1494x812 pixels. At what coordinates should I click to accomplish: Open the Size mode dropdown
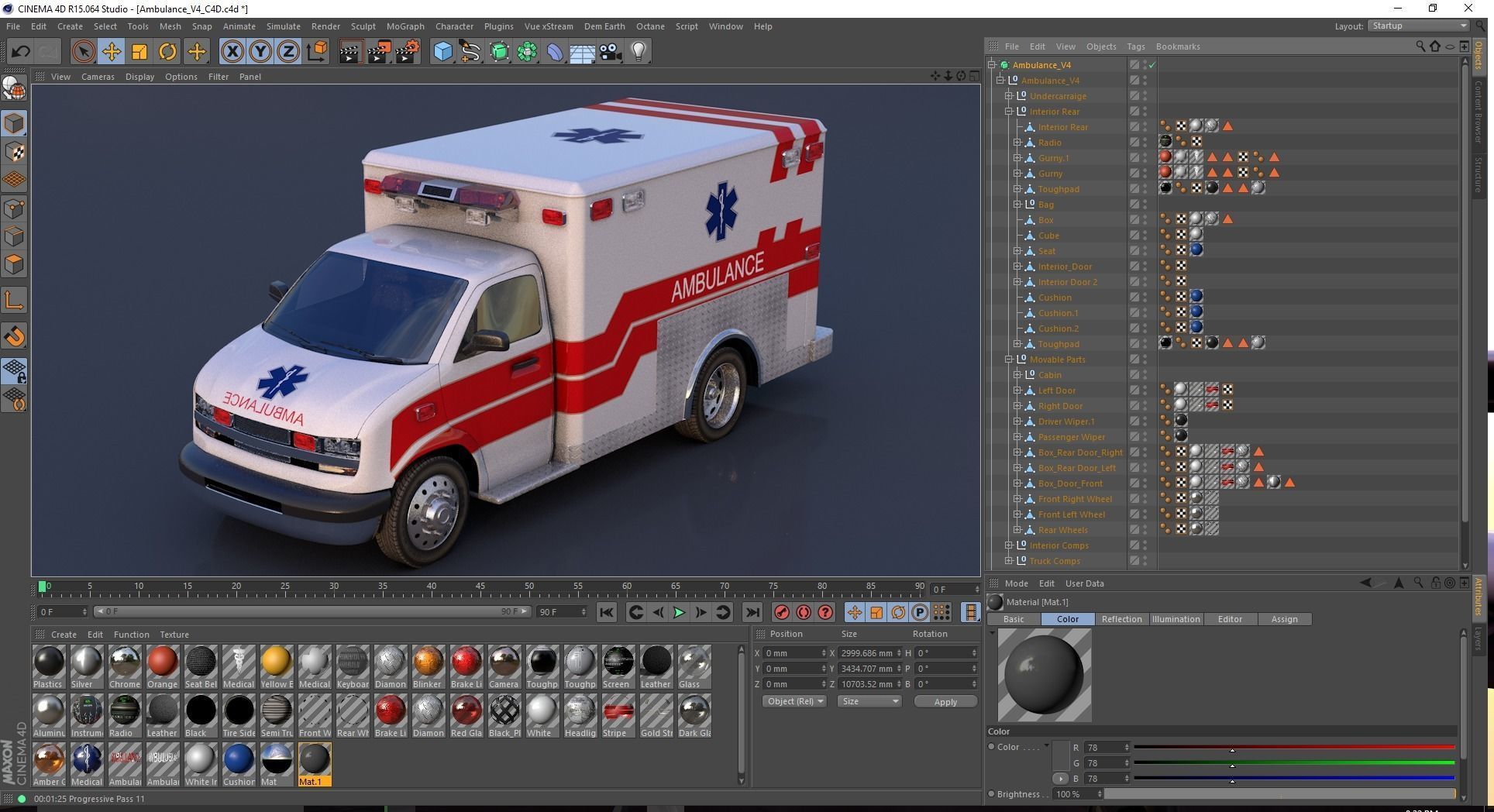click(x=869, y=701)
